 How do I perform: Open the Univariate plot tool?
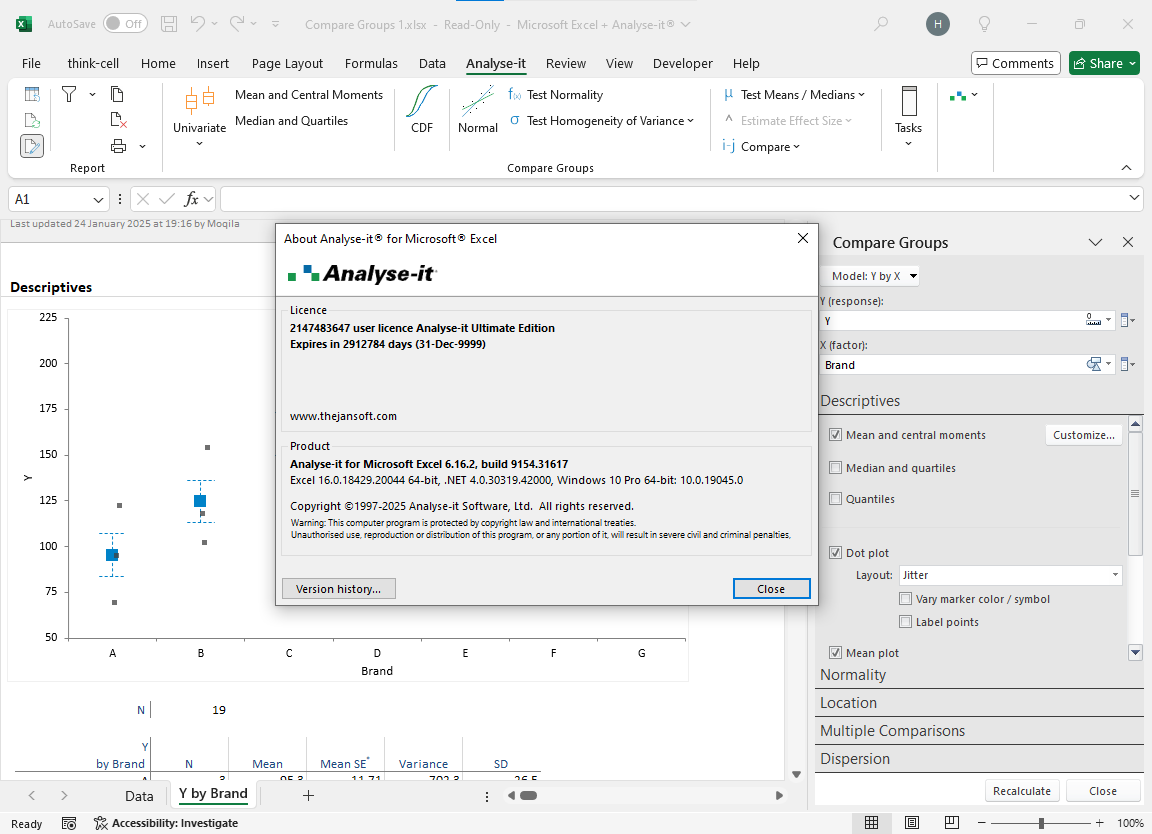[x=199, y=118]
